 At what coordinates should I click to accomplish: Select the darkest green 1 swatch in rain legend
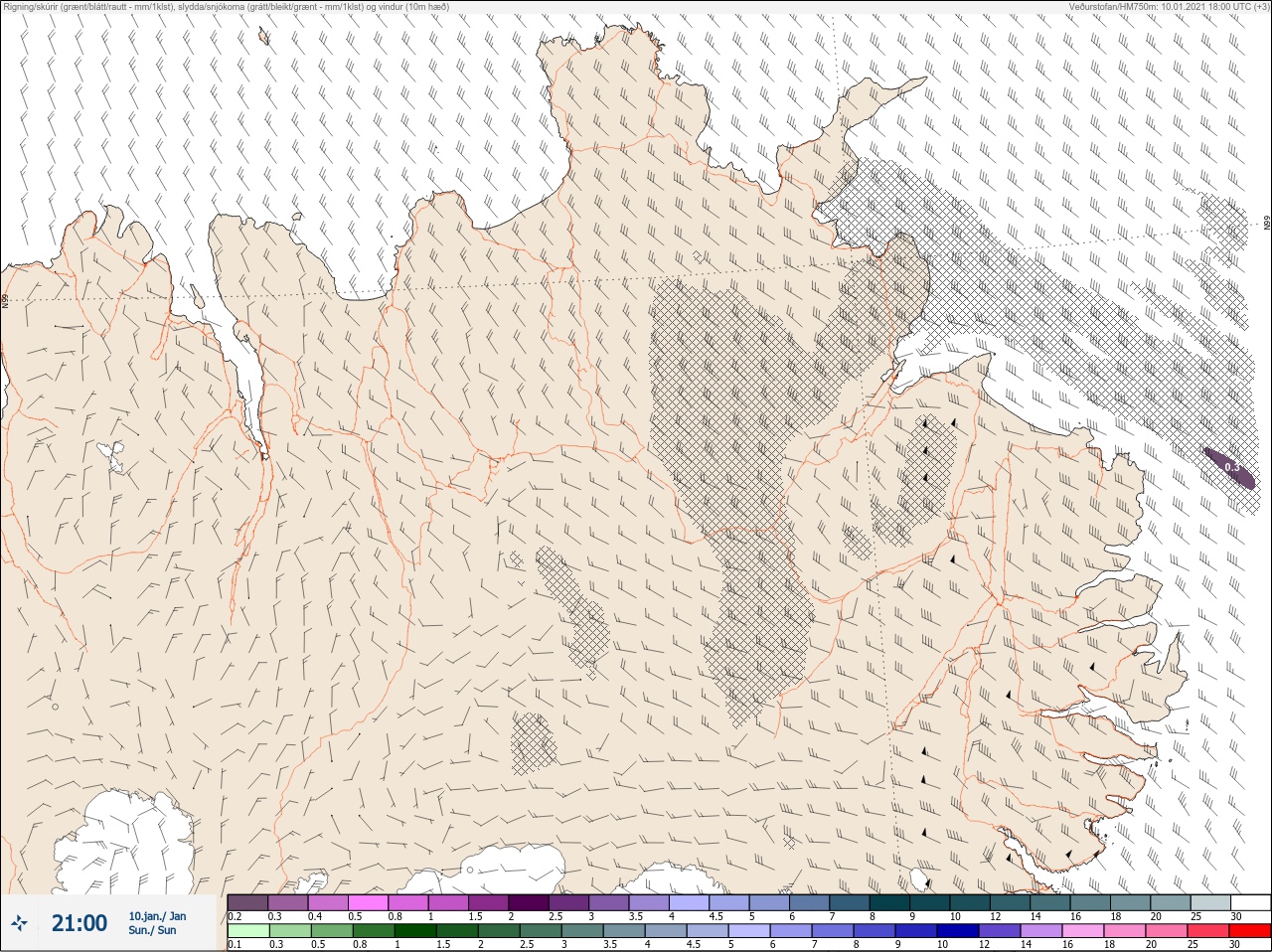415,931
